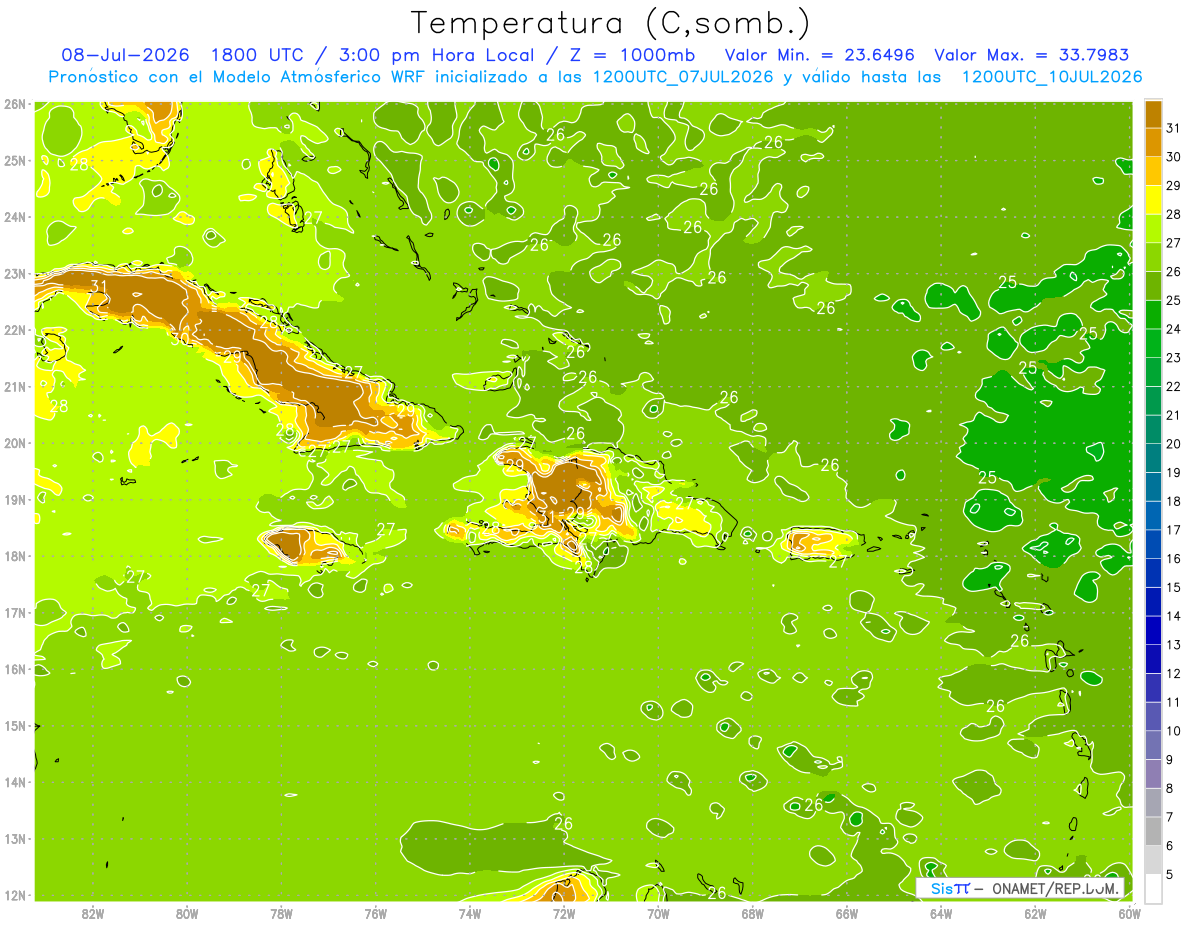The height and width of the screenshot is (927, 1200).
Task: Select the date text '08-Jul-2026'
Action: (126, 55)
